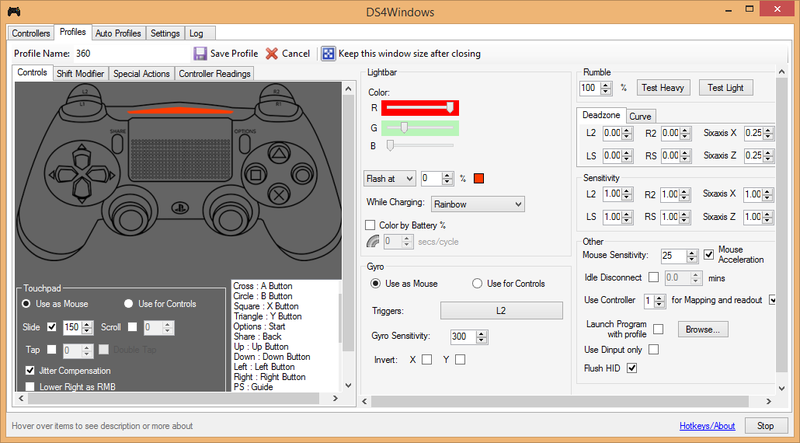800x443 pixels.
Task: Click the Stop button
Action: click(765, 426)
